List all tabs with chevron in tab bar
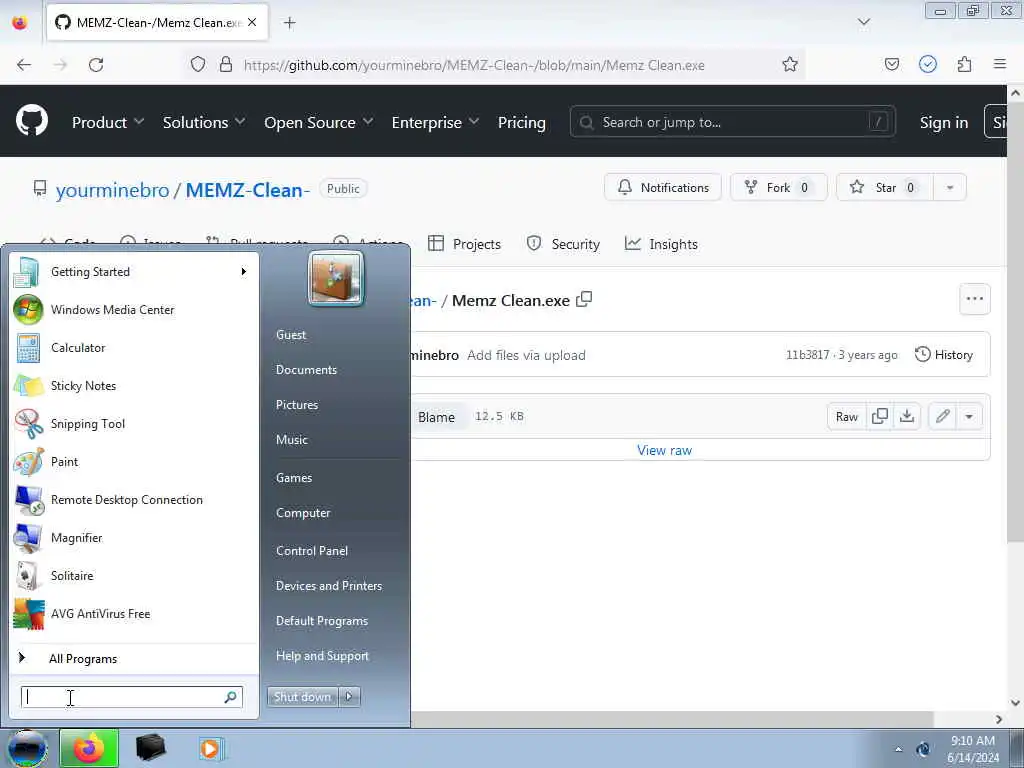 [863, 23]
